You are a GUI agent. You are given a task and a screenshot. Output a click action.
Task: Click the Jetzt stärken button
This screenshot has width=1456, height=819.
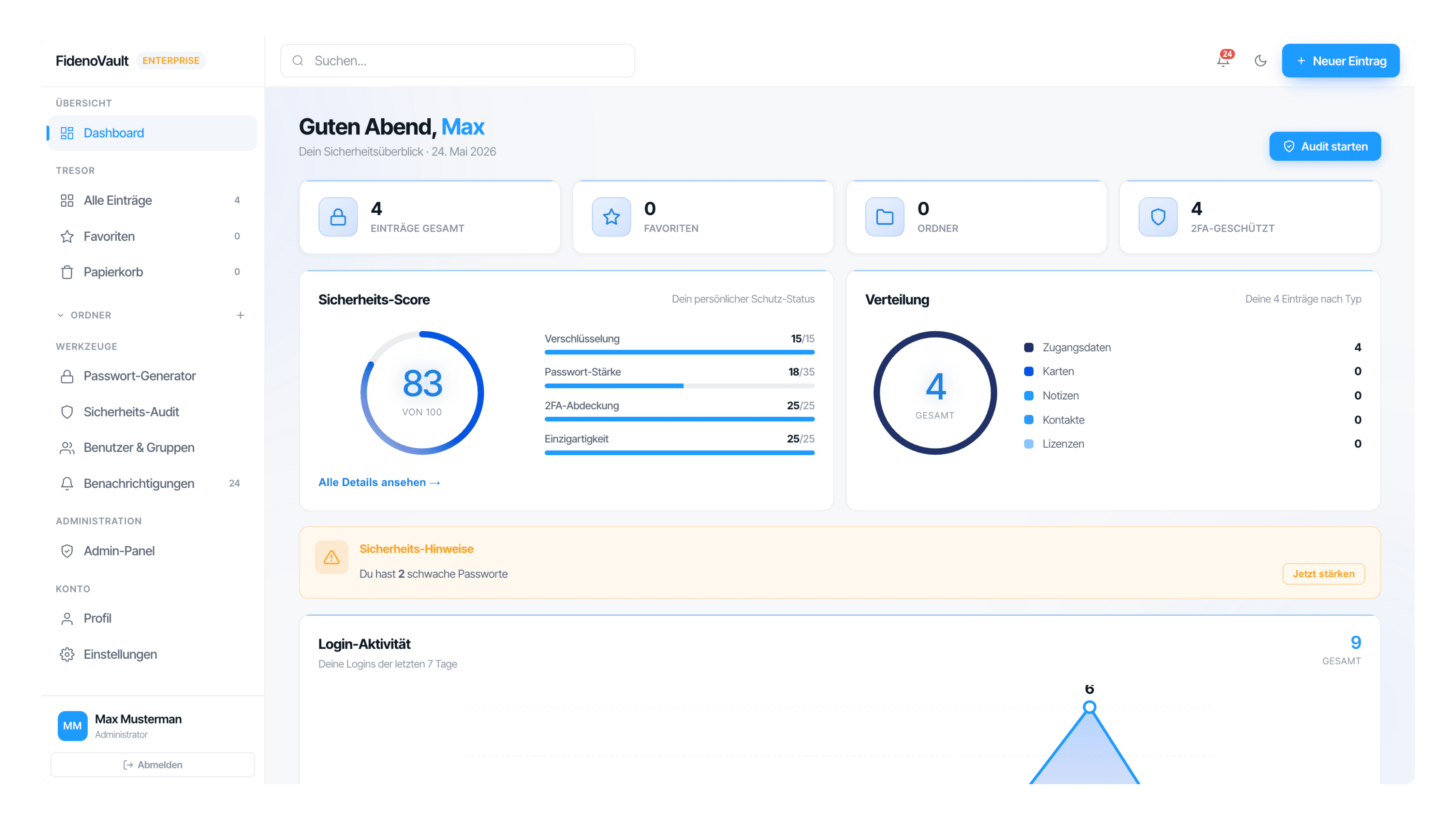coord(1323,574)
